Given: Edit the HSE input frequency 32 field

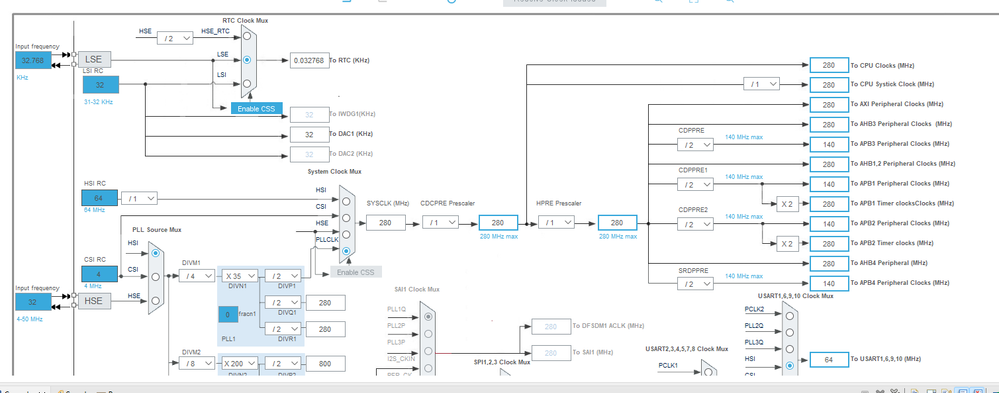Looking at the screenshot, I should (34, 302).
